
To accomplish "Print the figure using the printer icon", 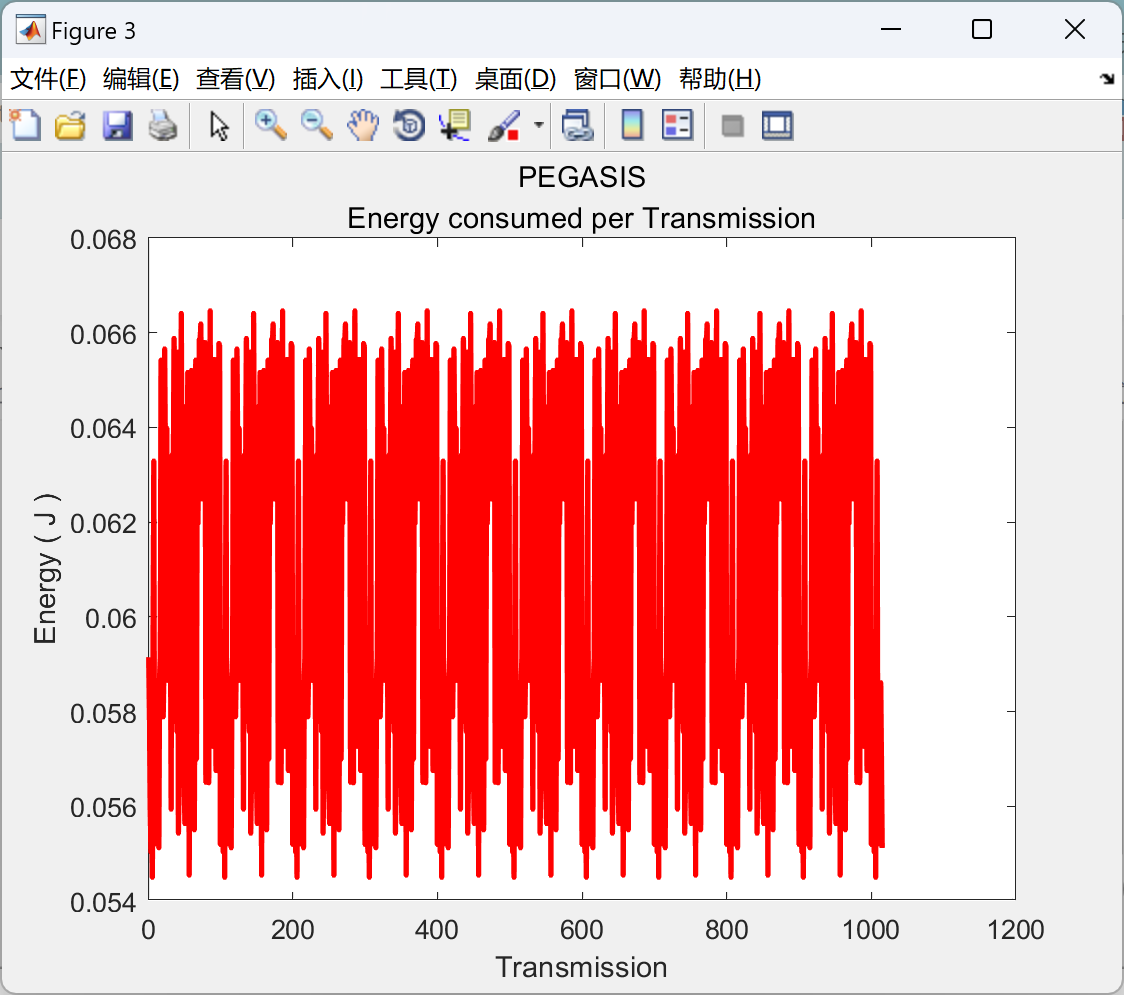I will [x=163, y=126].
